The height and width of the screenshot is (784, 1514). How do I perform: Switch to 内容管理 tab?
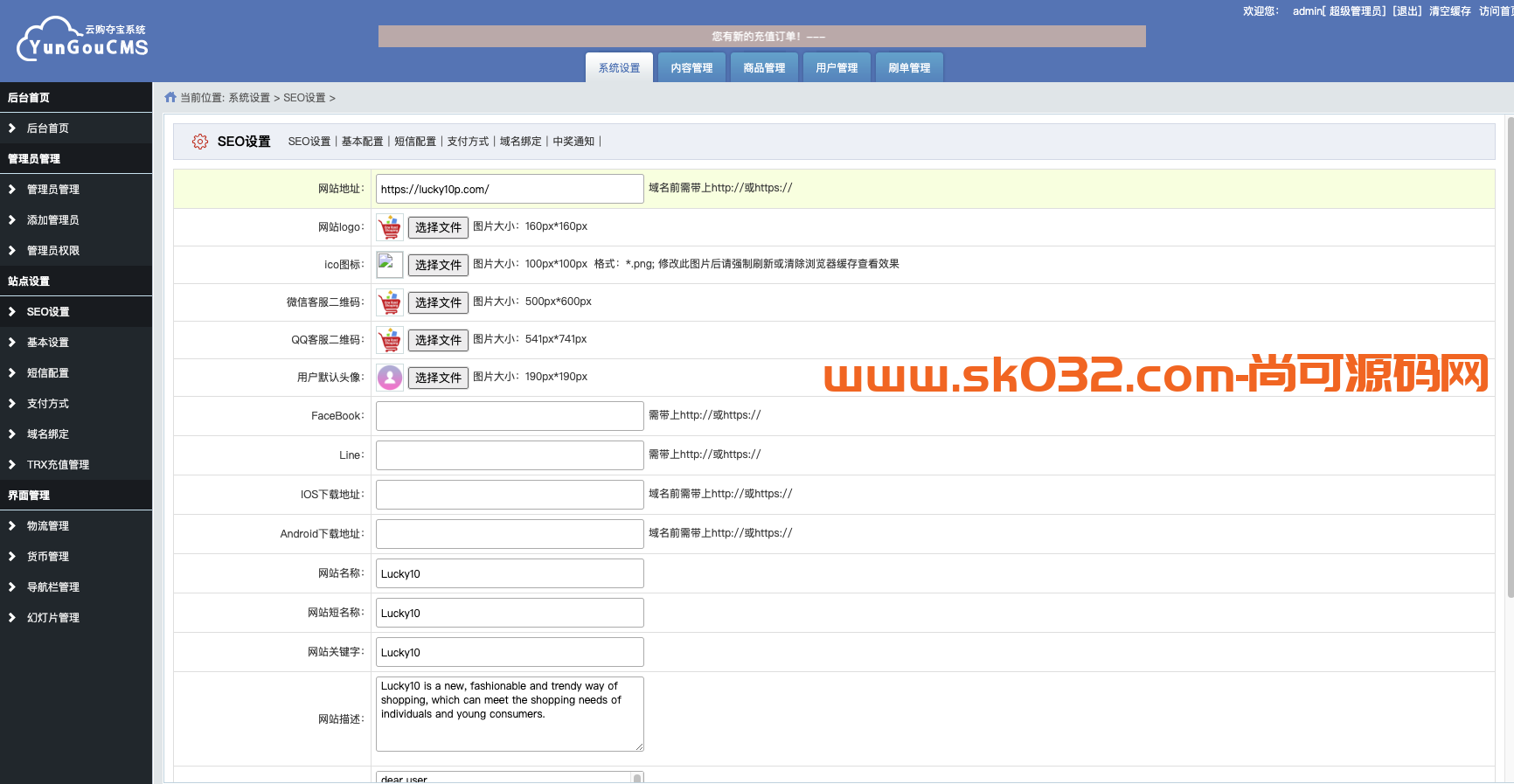(x=691, y=67)
